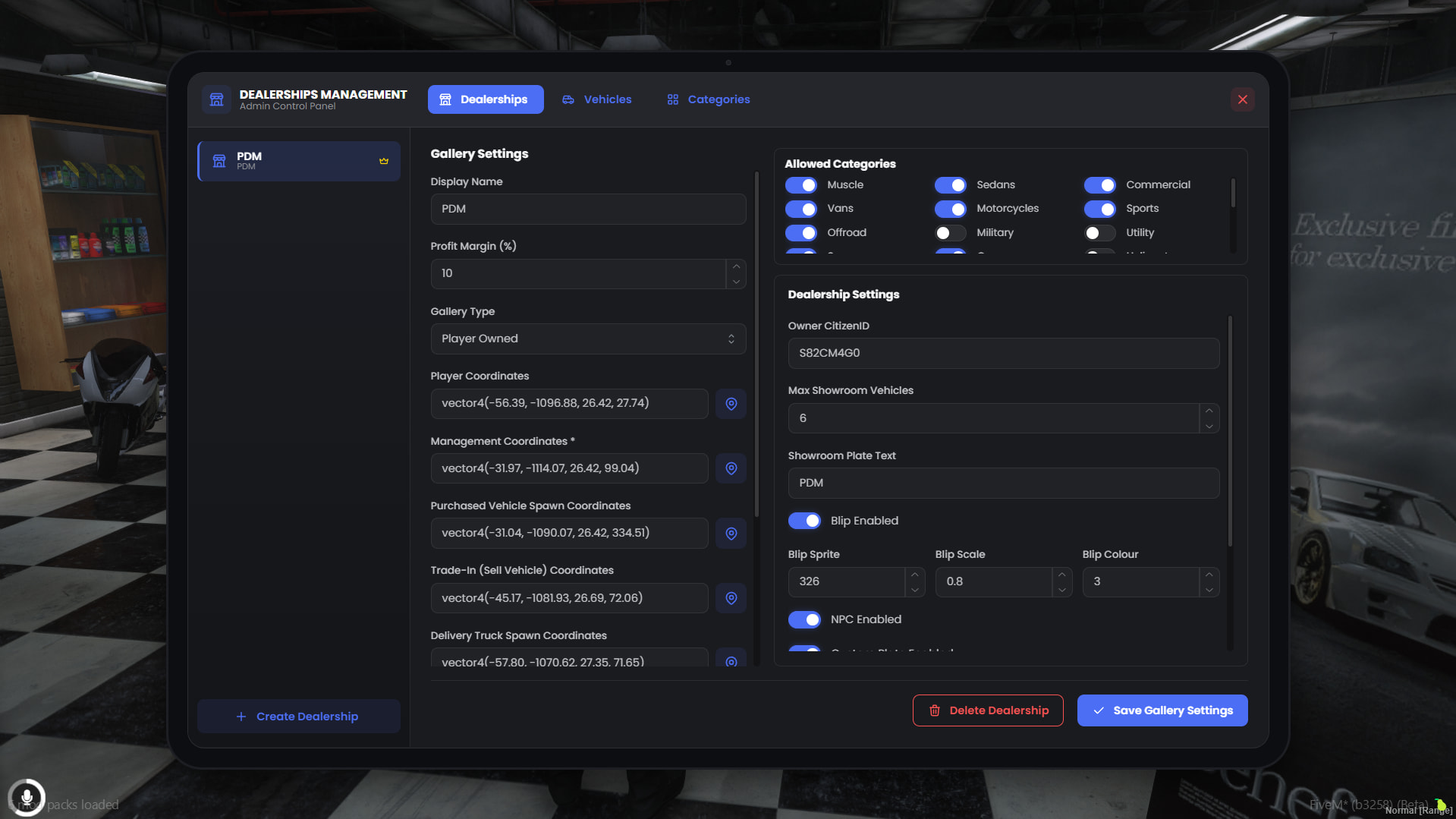This screenshot has width=1456, height=819.
Task: Click the Display Name input field
Action: (588, 209)
